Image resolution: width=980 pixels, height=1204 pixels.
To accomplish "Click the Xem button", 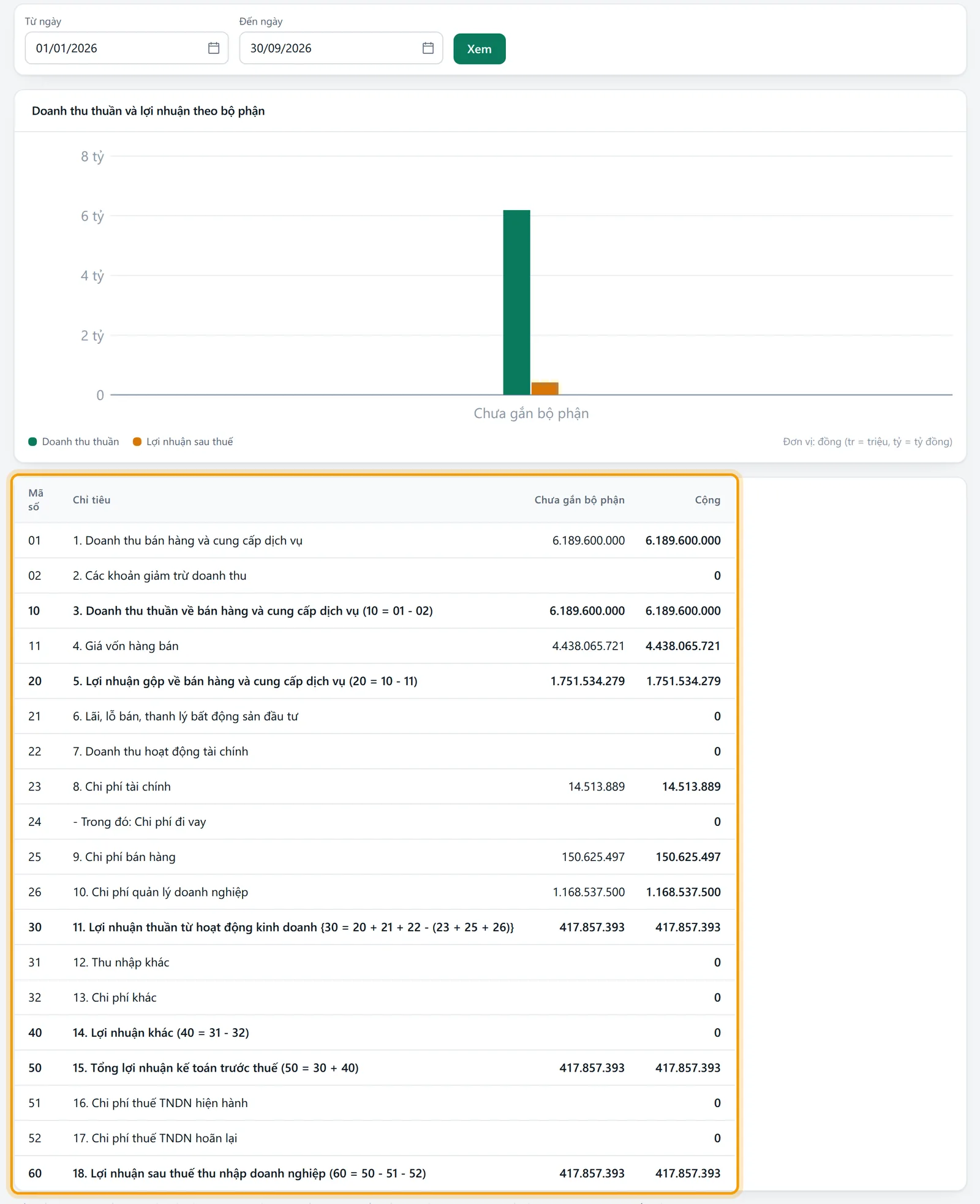I will point(480,49).
